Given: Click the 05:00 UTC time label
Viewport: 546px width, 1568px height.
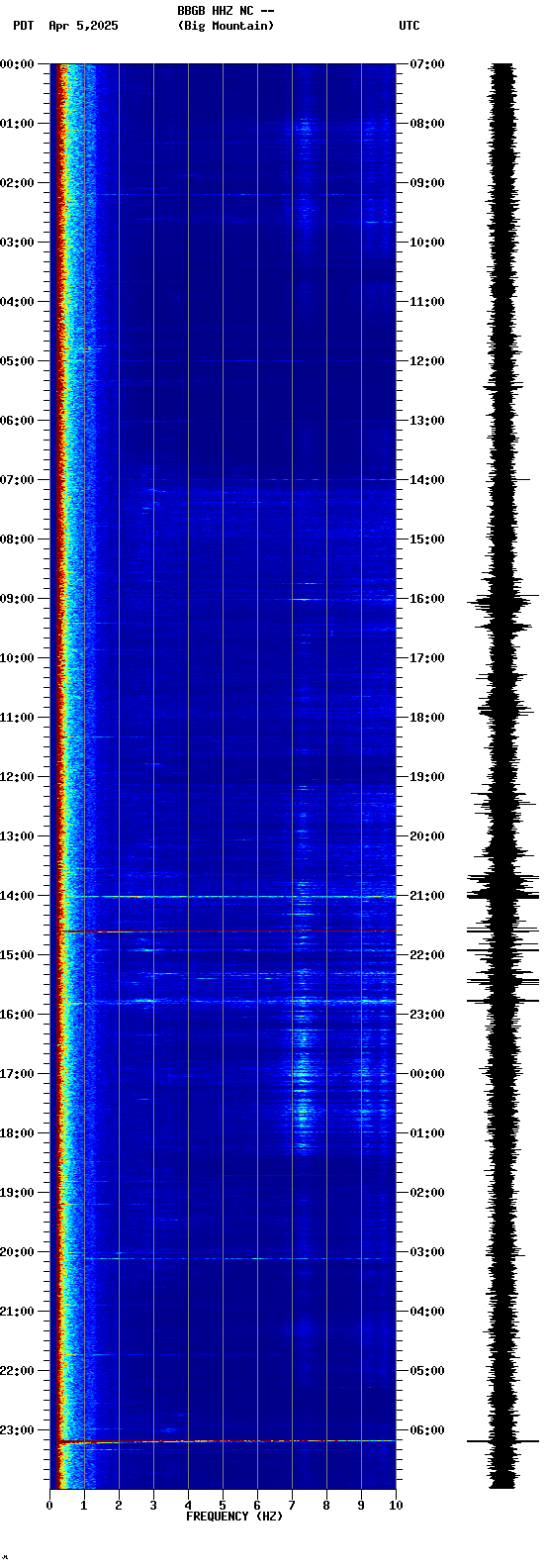Looking at the screenshot, I should [x=427, y=1371].
